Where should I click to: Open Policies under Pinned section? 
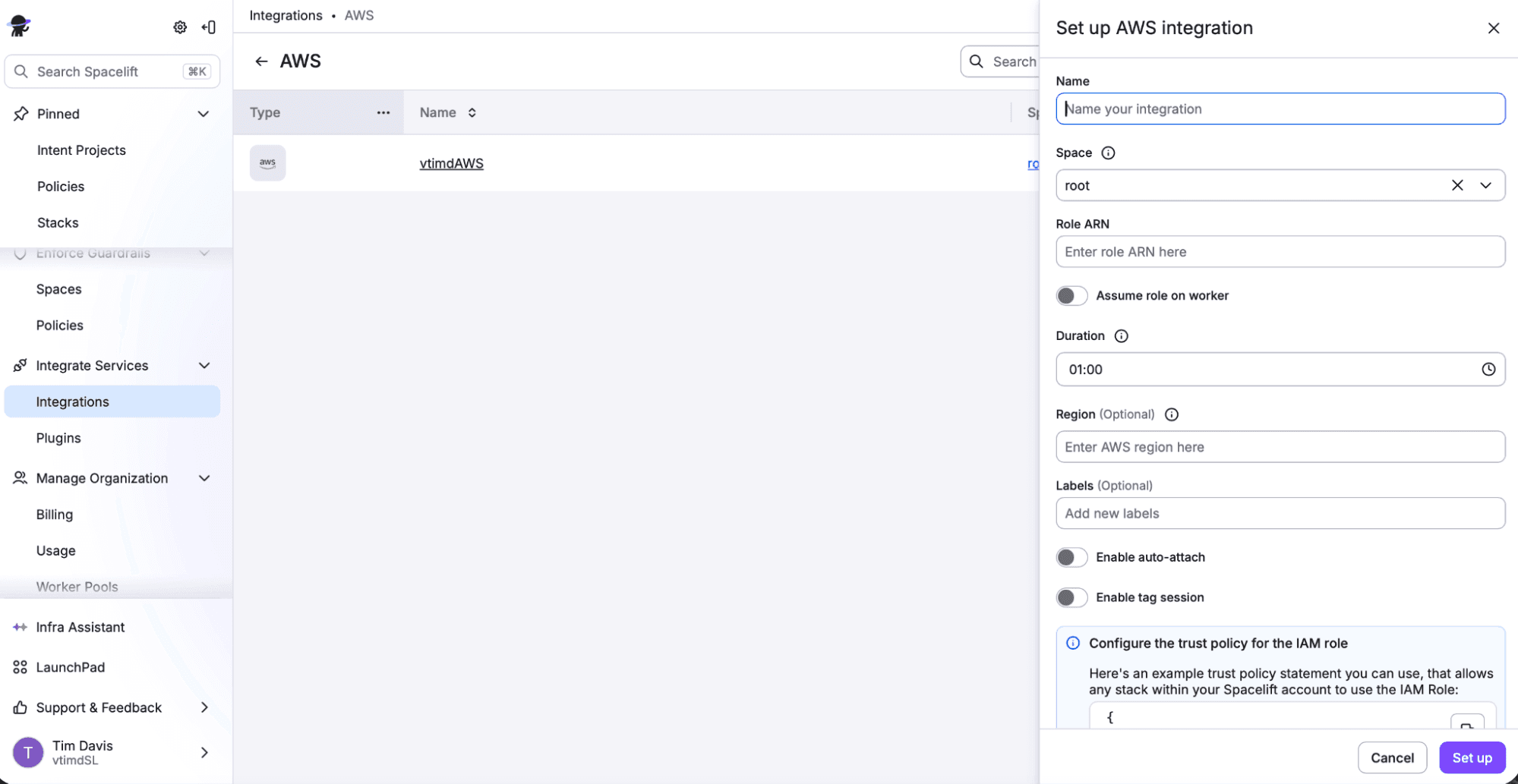(x=61, y=187)
